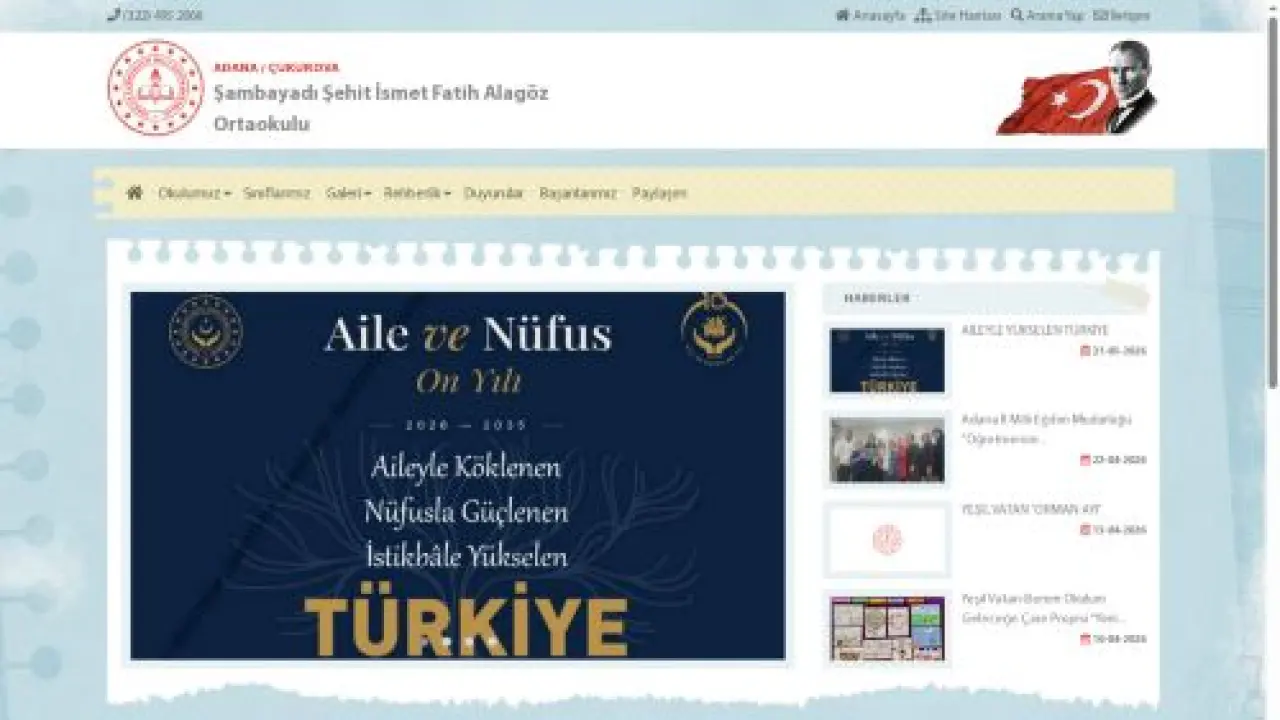
Task: Click the Atatürk and Turkish flag image
Action: coord(1077,88)
